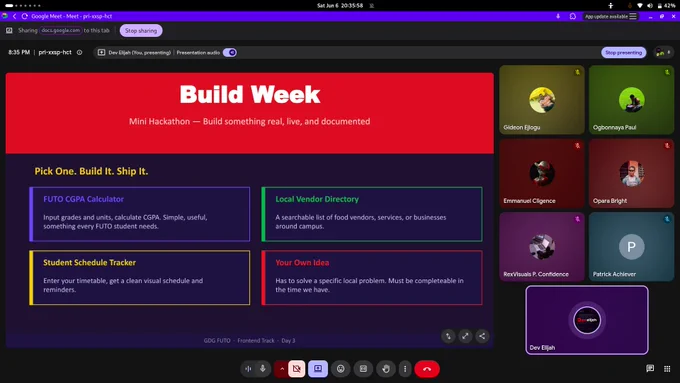
Task: Open the accessibility menu icon
Action: tap(611, 6)
